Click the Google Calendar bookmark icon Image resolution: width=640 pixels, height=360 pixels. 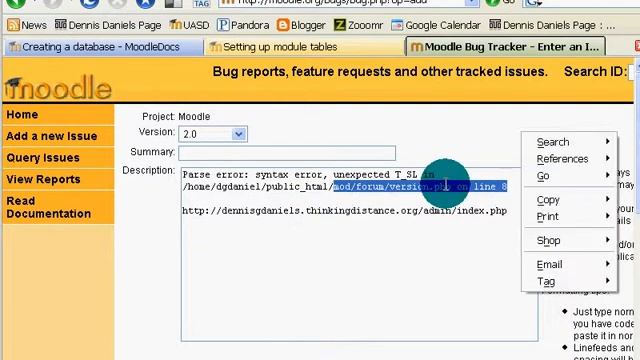pos(397,25)
